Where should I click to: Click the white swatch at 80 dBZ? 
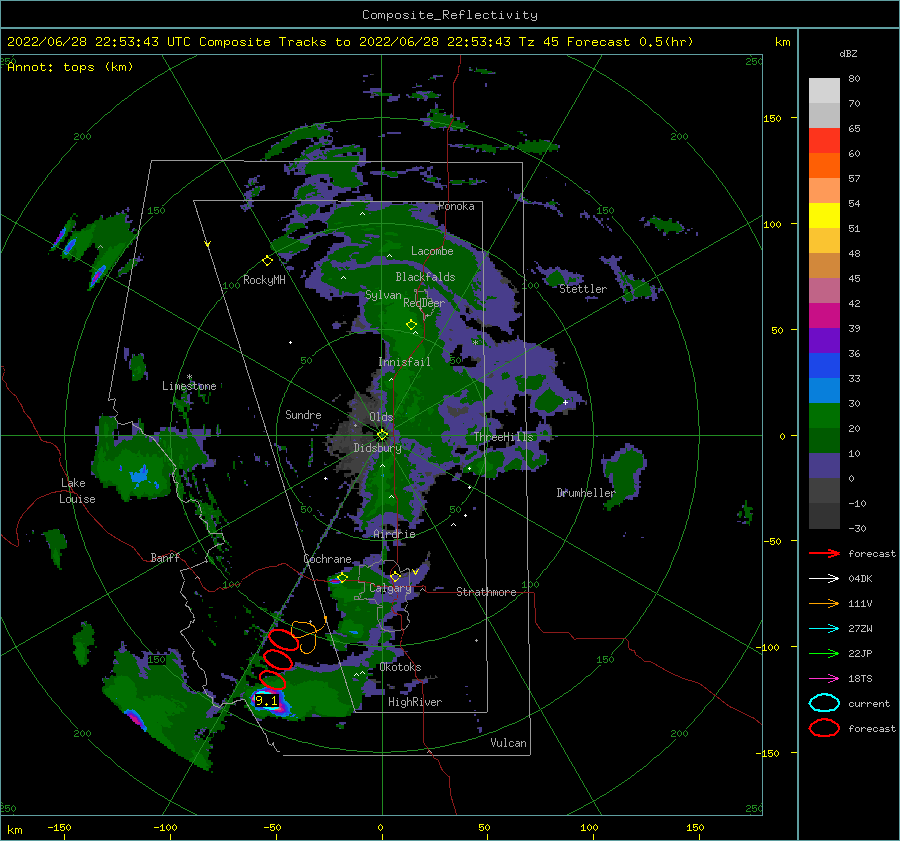824,91
